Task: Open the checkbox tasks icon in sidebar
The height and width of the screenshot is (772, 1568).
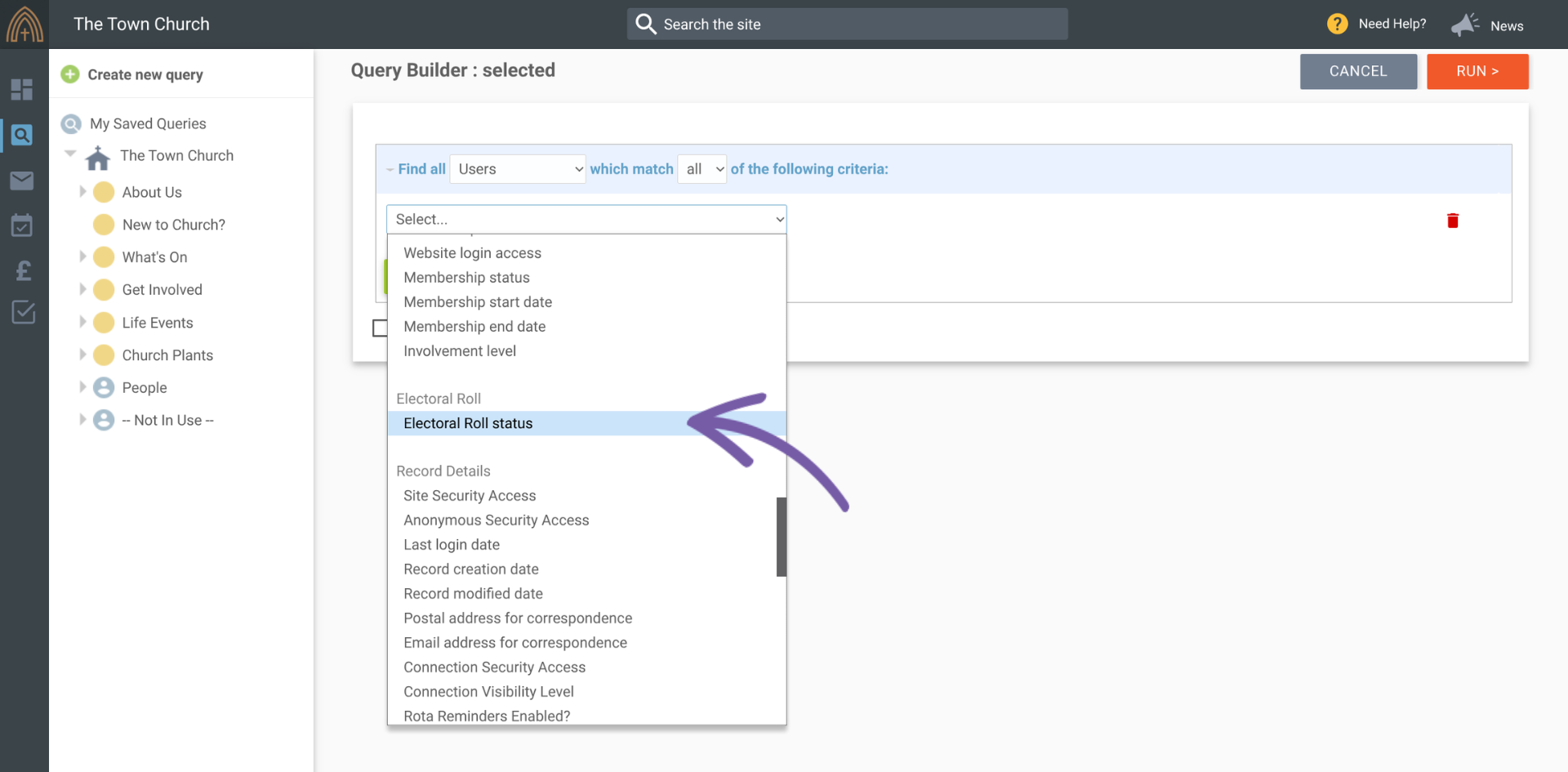Action: [x=23, y=312]
